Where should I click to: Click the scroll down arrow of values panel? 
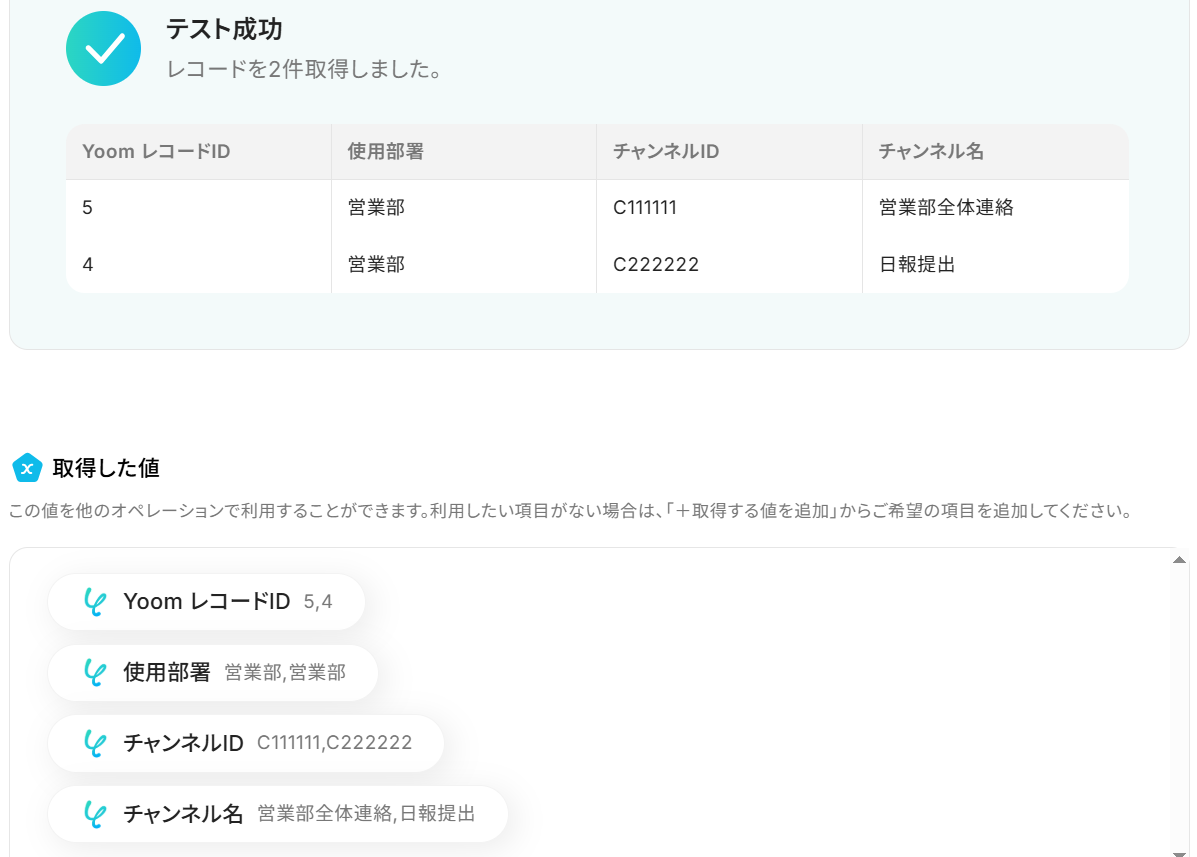point(1179,852)
